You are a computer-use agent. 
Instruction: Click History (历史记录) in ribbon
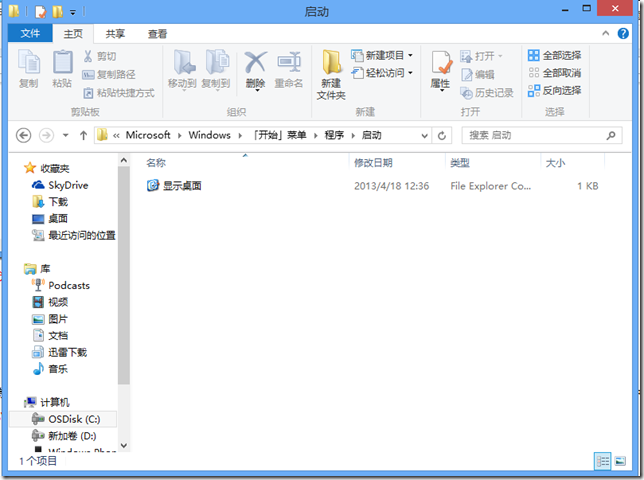487,93
